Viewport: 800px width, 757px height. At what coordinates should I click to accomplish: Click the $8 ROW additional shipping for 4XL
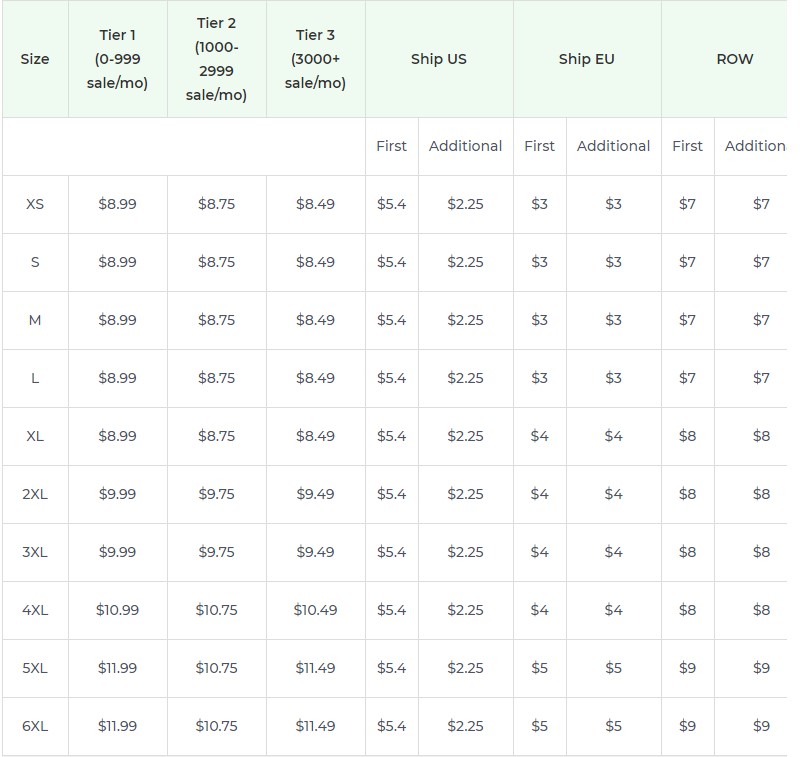click(761, 611)
